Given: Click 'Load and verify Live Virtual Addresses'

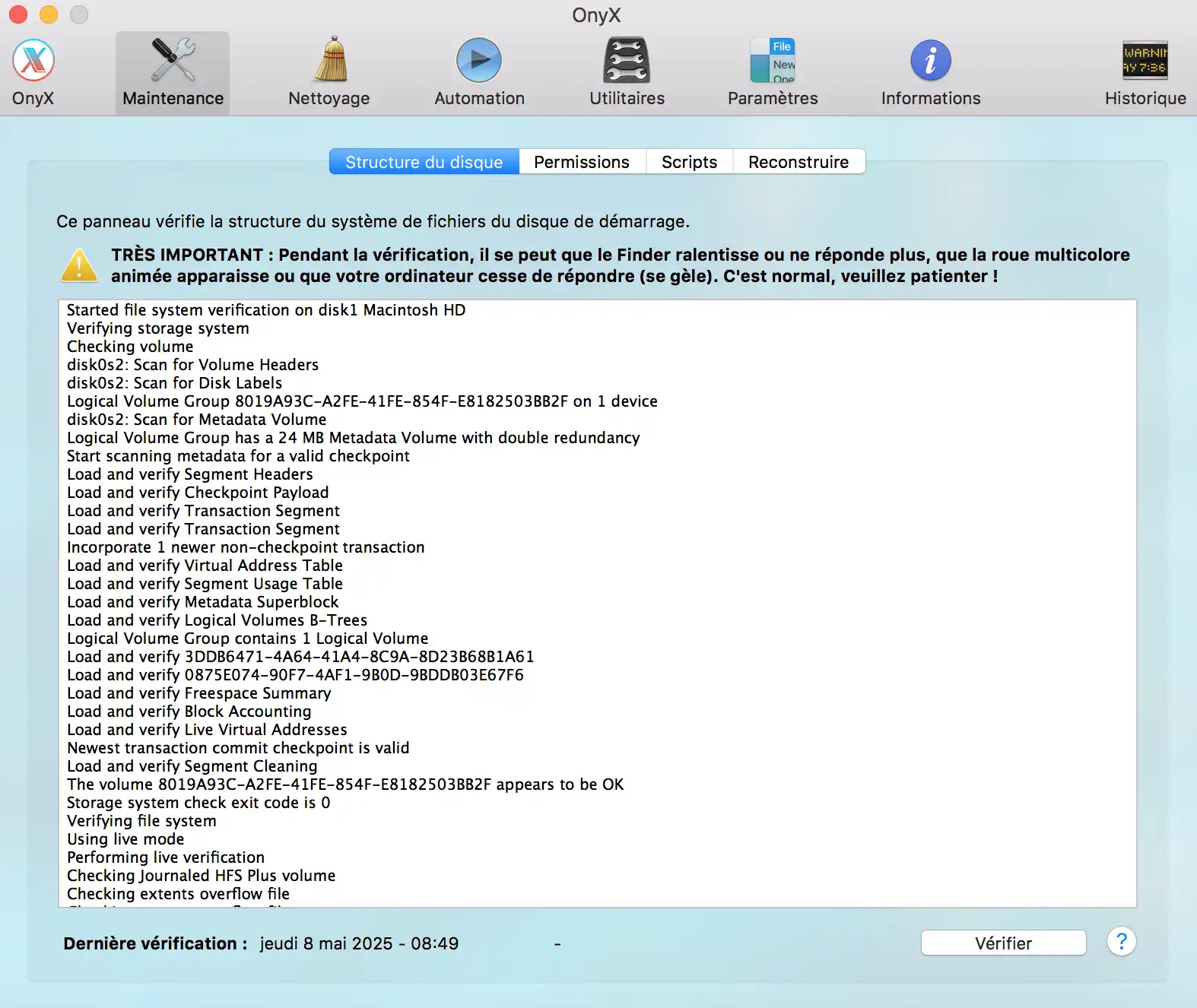Looking at the screenshot, I should point(207,730).
